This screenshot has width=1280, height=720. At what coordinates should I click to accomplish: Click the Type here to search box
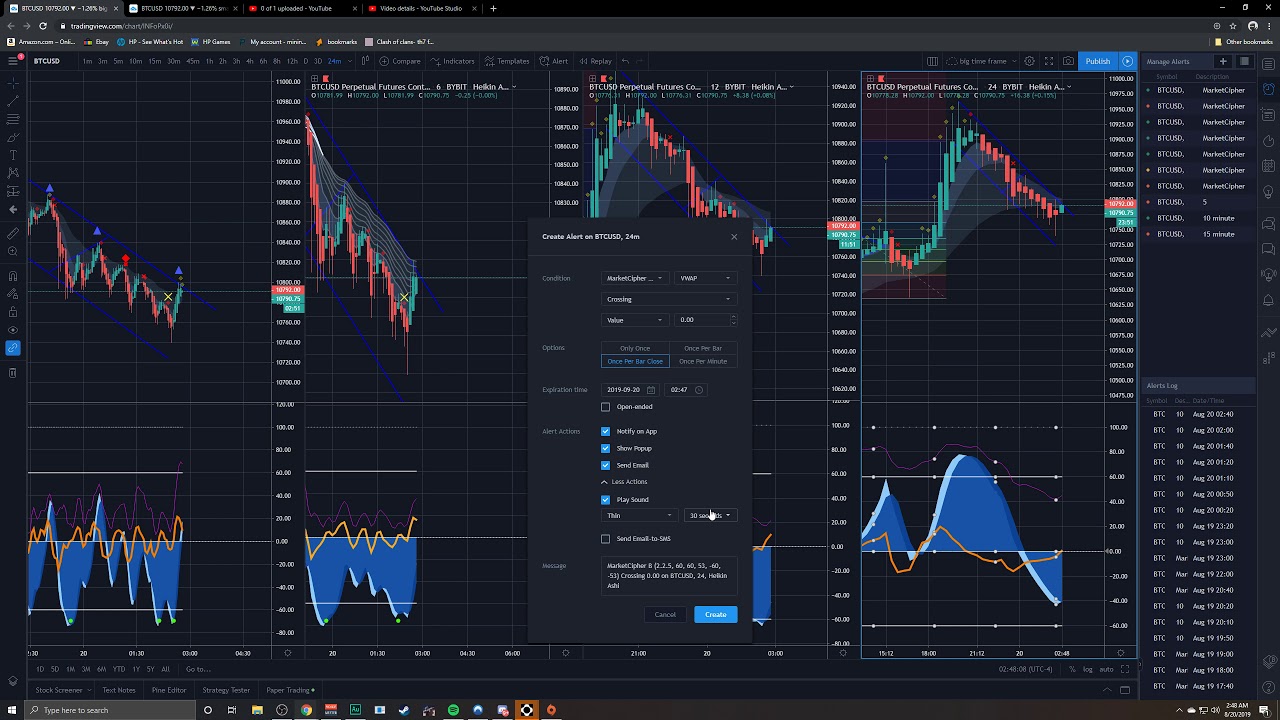110,710
